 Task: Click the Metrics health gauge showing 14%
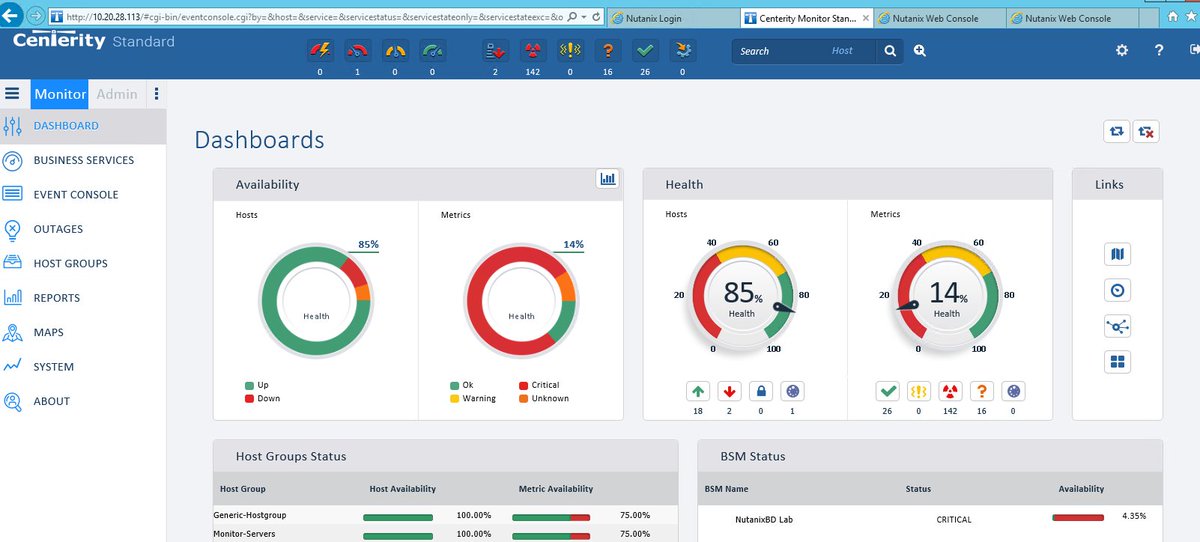946,298
